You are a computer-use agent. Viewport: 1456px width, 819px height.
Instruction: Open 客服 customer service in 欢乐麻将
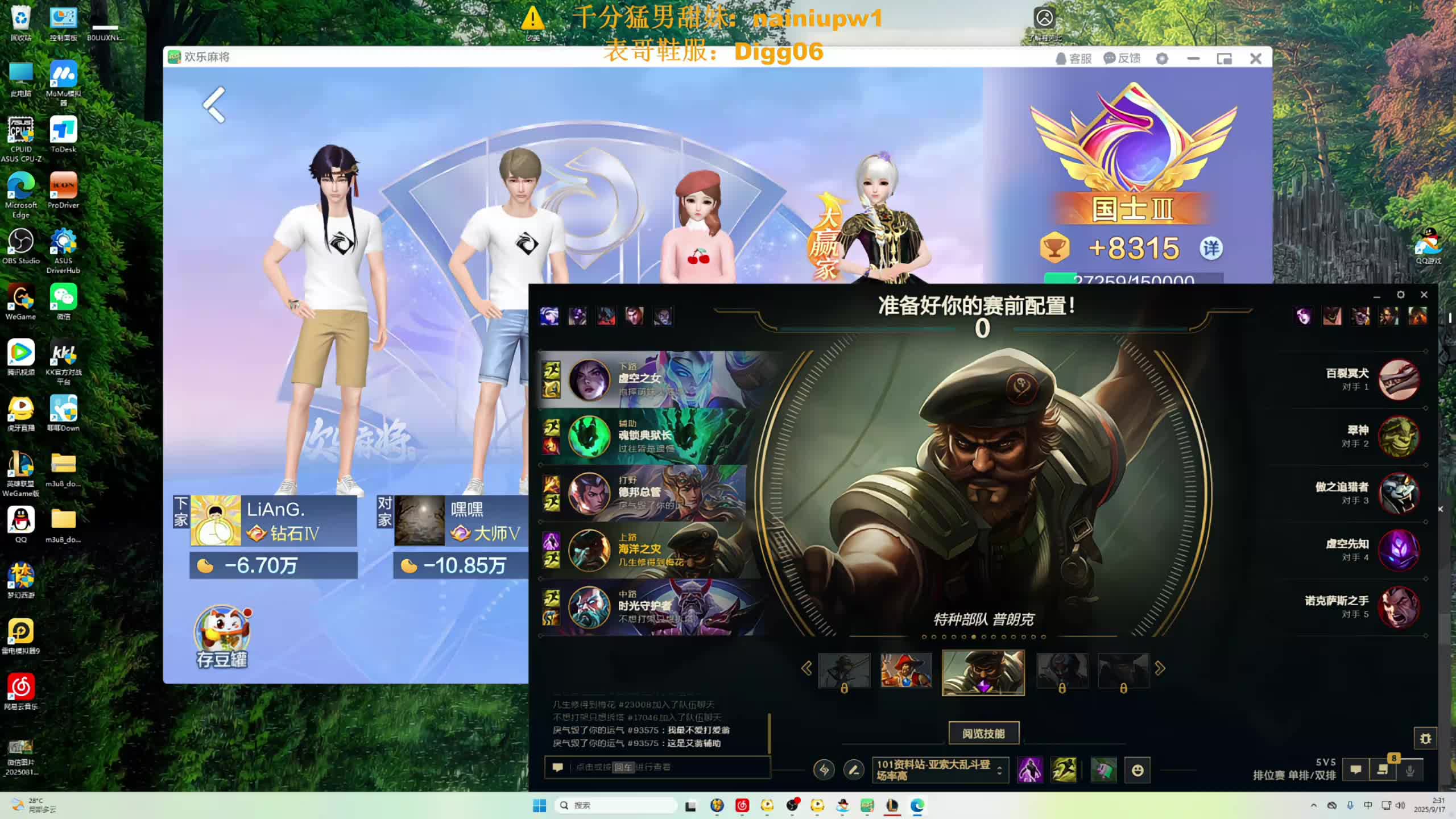[1073, 59]
